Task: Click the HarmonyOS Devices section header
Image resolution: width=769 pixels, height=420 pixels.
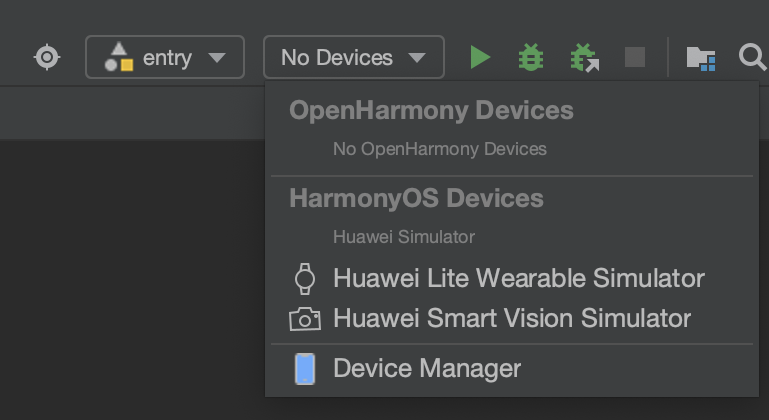Action: pos(416,198)
